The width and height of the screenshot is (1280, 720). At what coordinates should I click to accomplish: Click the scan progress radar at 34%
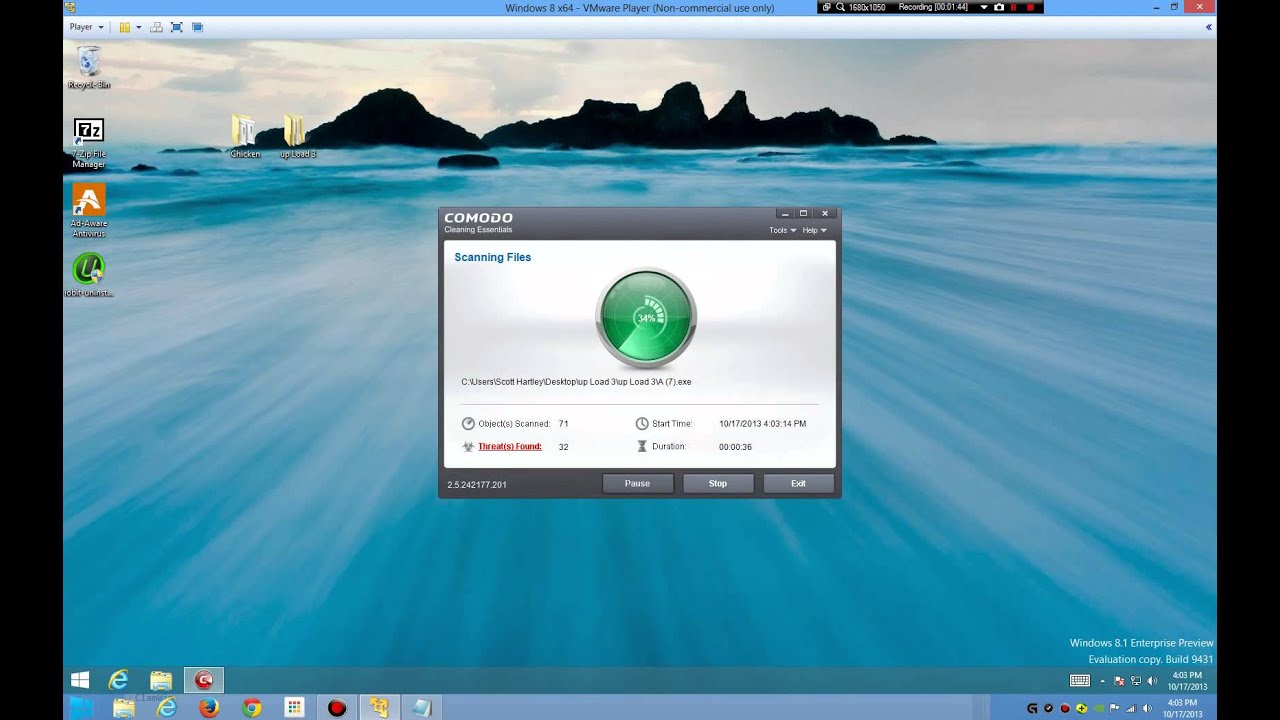(x=646, y=318)
